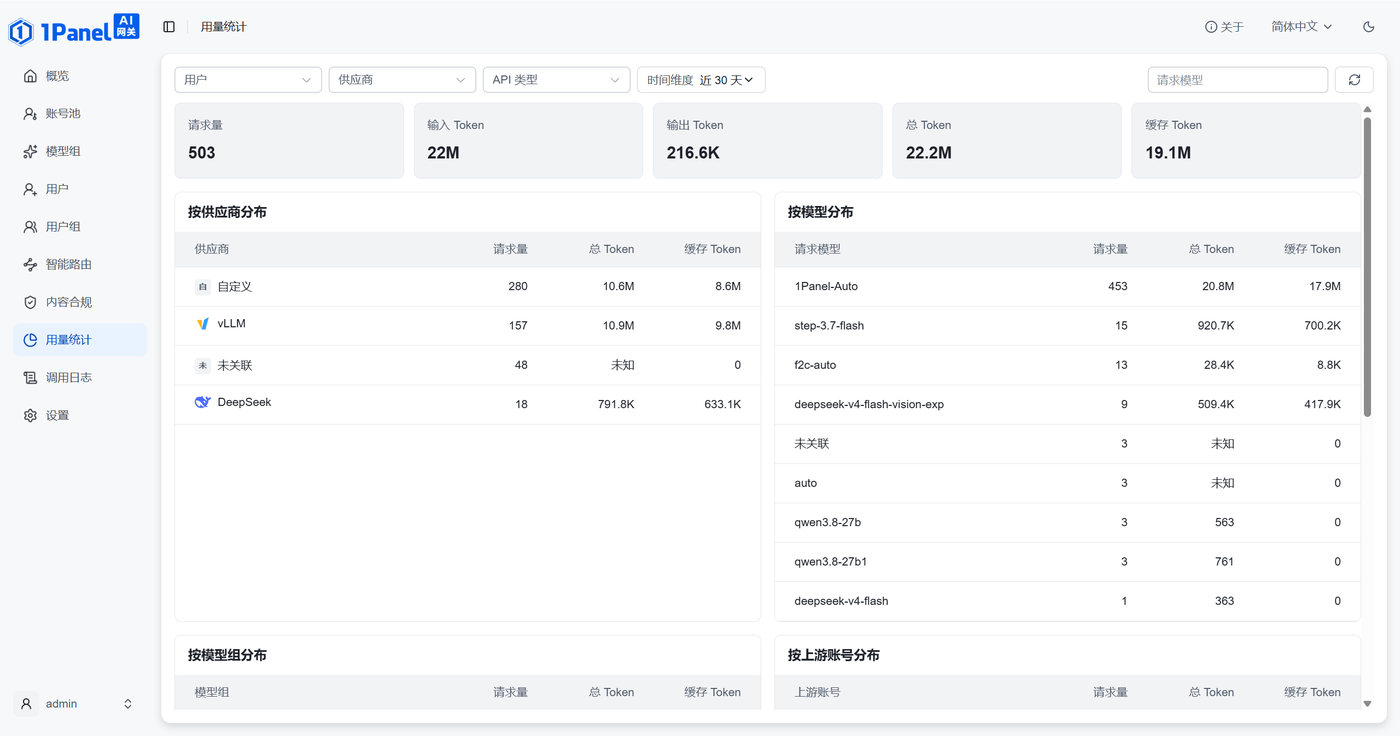Click the DeepSeek whale logo icon
1400x736 pixels.
click(x=203, y=402)
